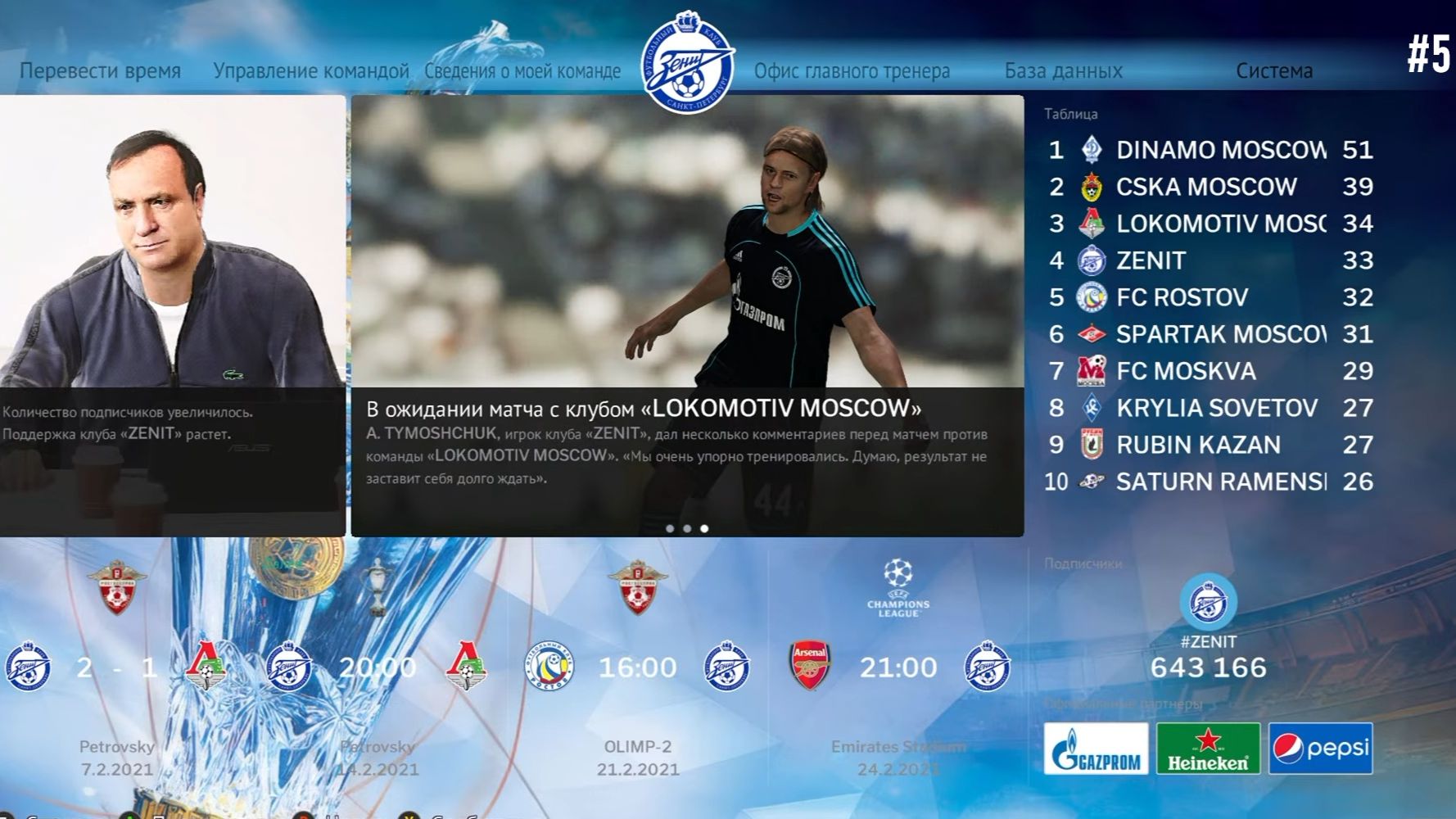Click Rubin Kazan crest in table

pyautogui.click(x=1091, y=444)
